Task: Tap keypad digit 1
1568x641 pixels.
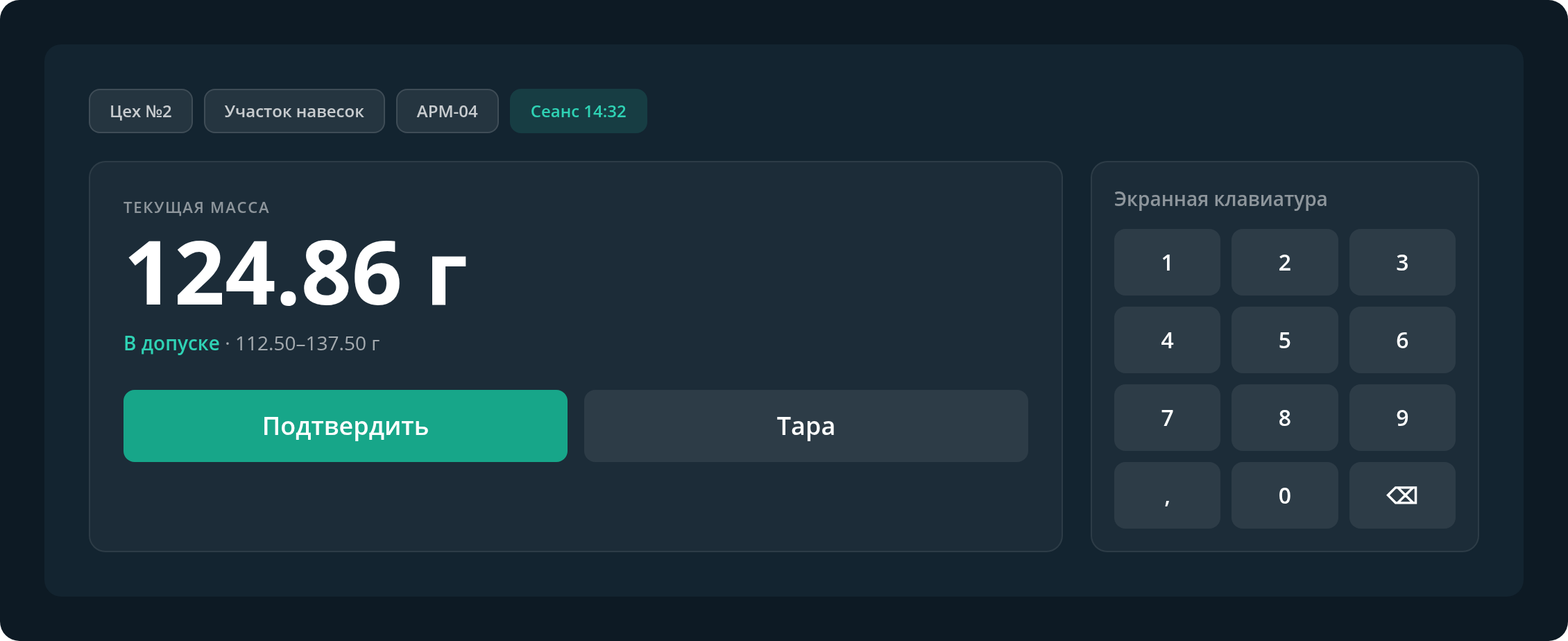Action: point(1167,262)
